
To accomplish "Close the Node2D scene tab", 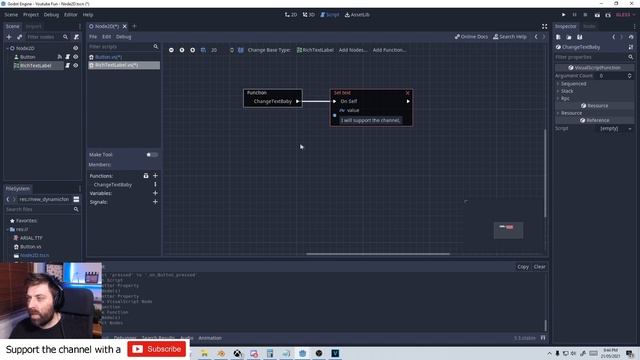I will (124, 26).
